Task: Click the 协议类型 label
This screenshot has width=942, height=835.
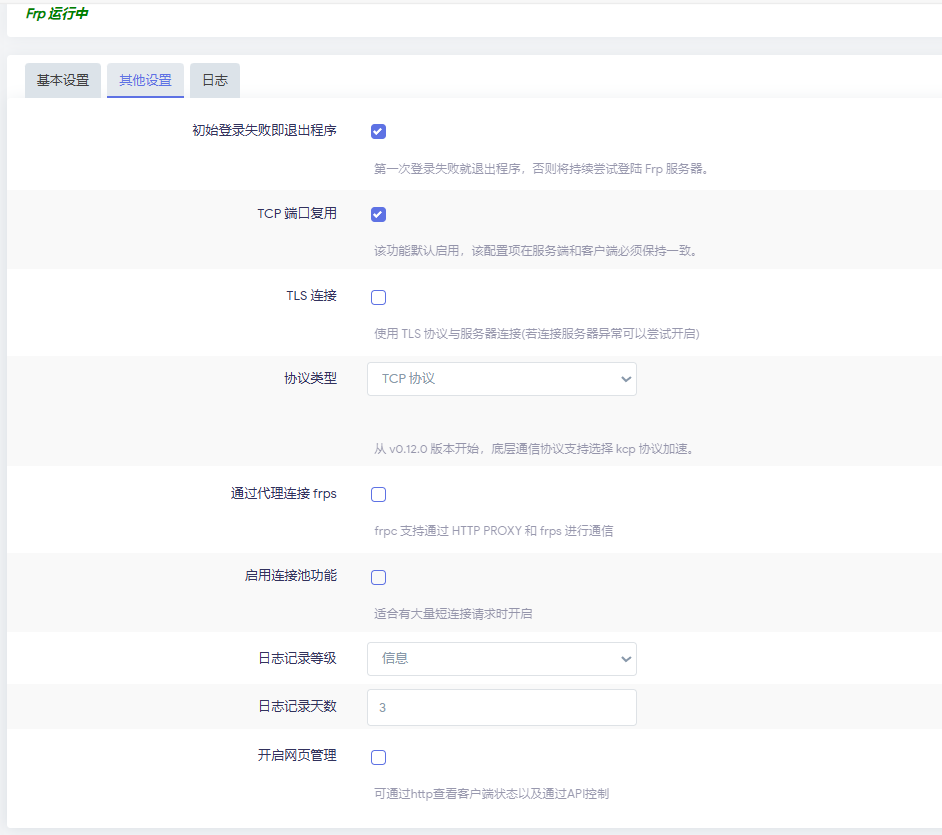Action: (311, 378)
